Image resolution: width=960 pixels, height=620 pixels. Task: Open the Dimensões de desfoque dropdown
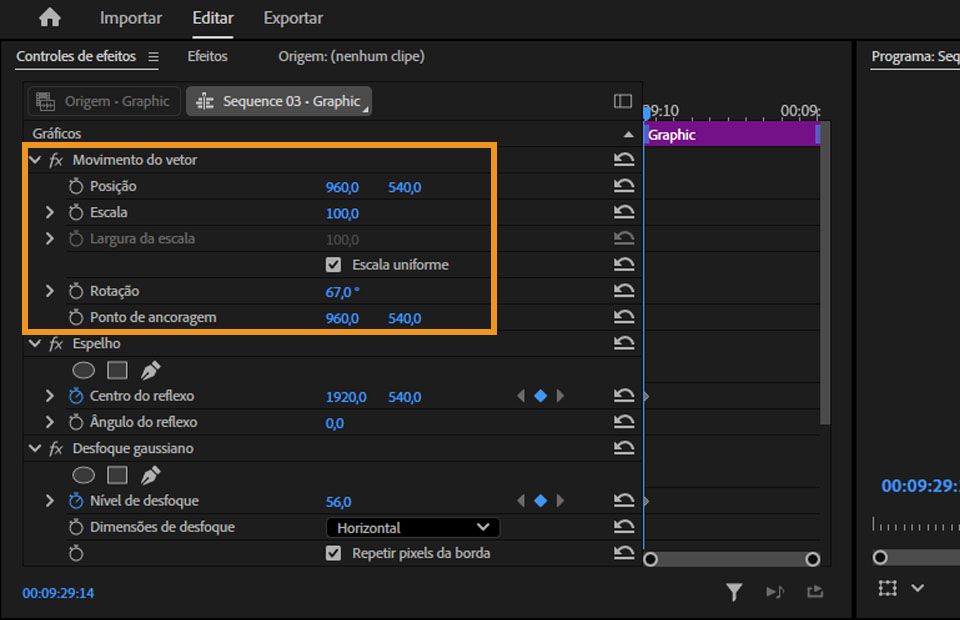pyautogui.click(x=412, y=527)
